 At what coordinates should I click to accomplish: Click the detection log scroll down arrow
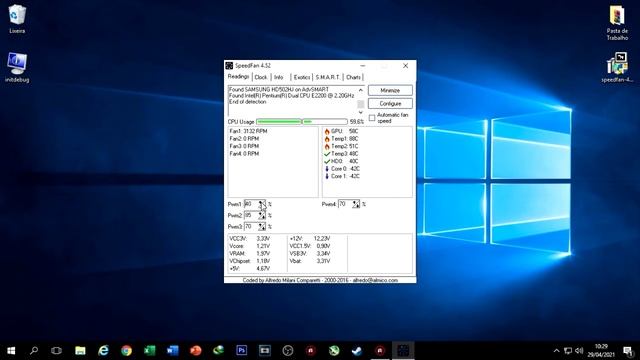click(x=360, y=112)
